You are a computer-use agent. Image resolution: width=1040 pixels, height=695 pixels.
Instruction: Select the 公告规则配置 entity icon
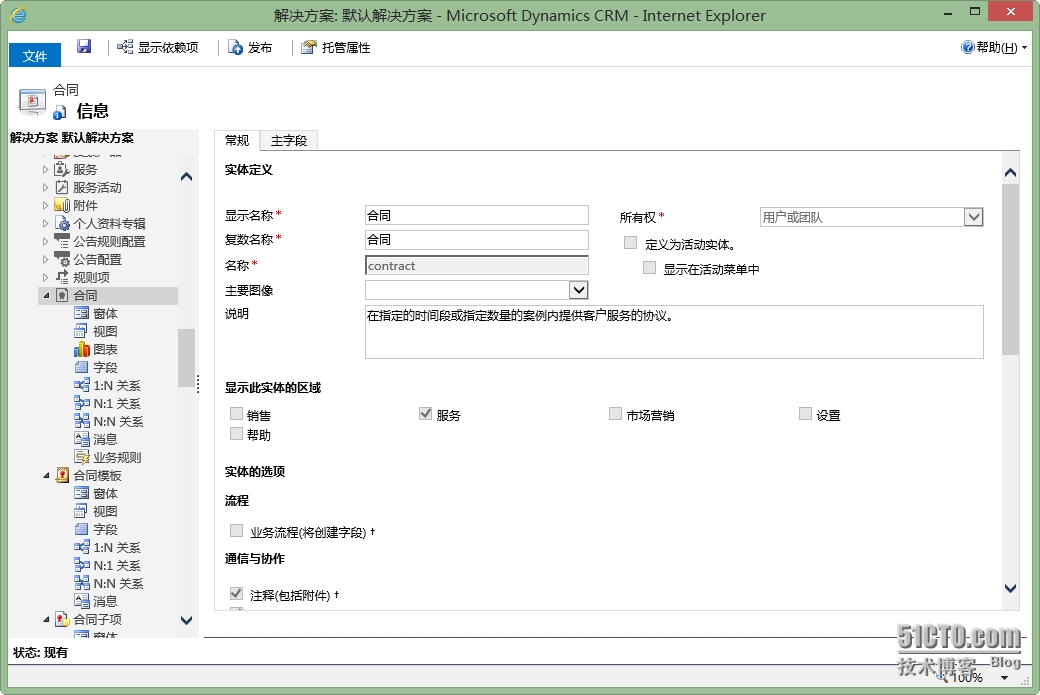(x=62, y=241)
